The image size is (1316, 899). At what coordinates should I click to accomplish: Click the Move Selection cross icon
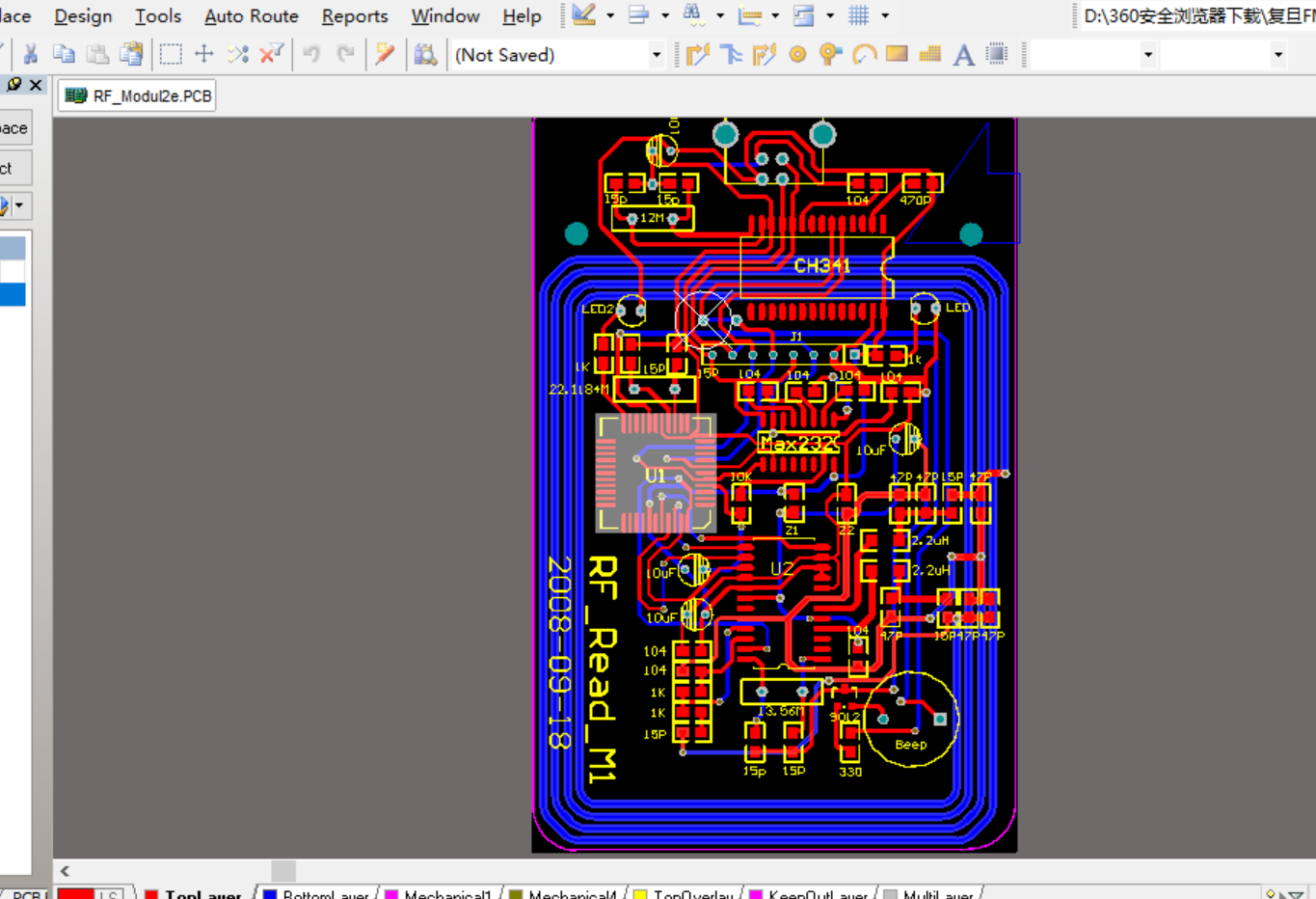[x=204, y=55]
